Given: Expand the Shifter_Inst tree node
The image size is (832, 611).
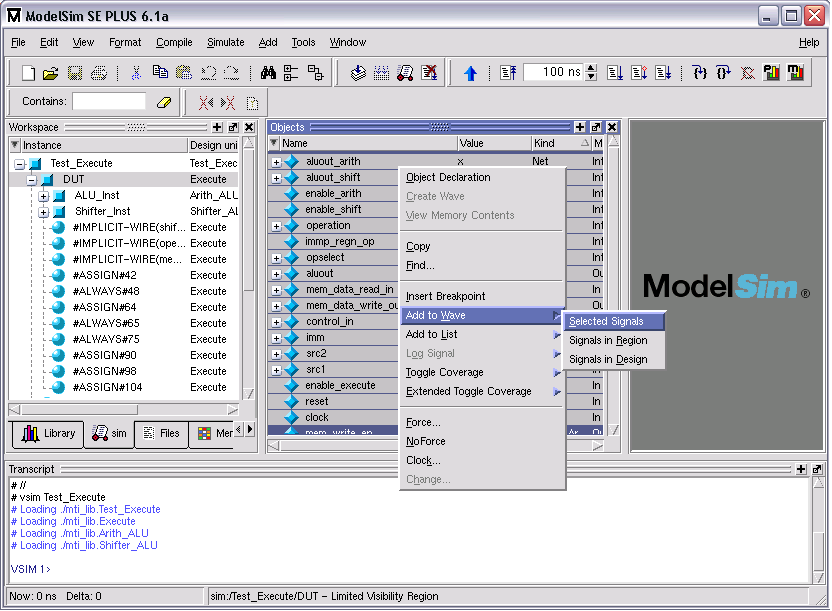Looking at the screenshot, I should (44, 213).
